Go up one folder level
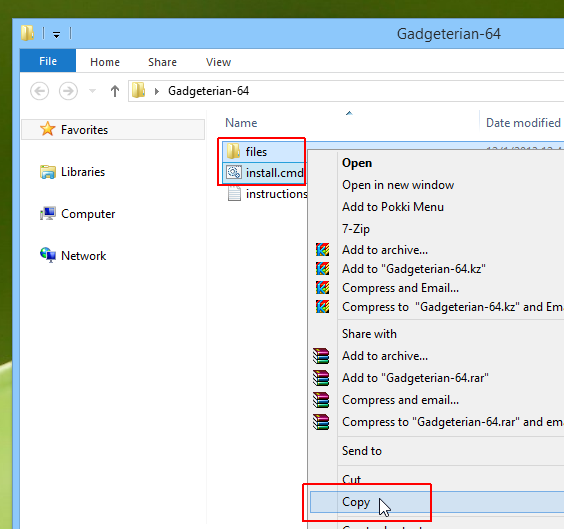The height and width of the screenshot is (529, 564). [115, 91]
